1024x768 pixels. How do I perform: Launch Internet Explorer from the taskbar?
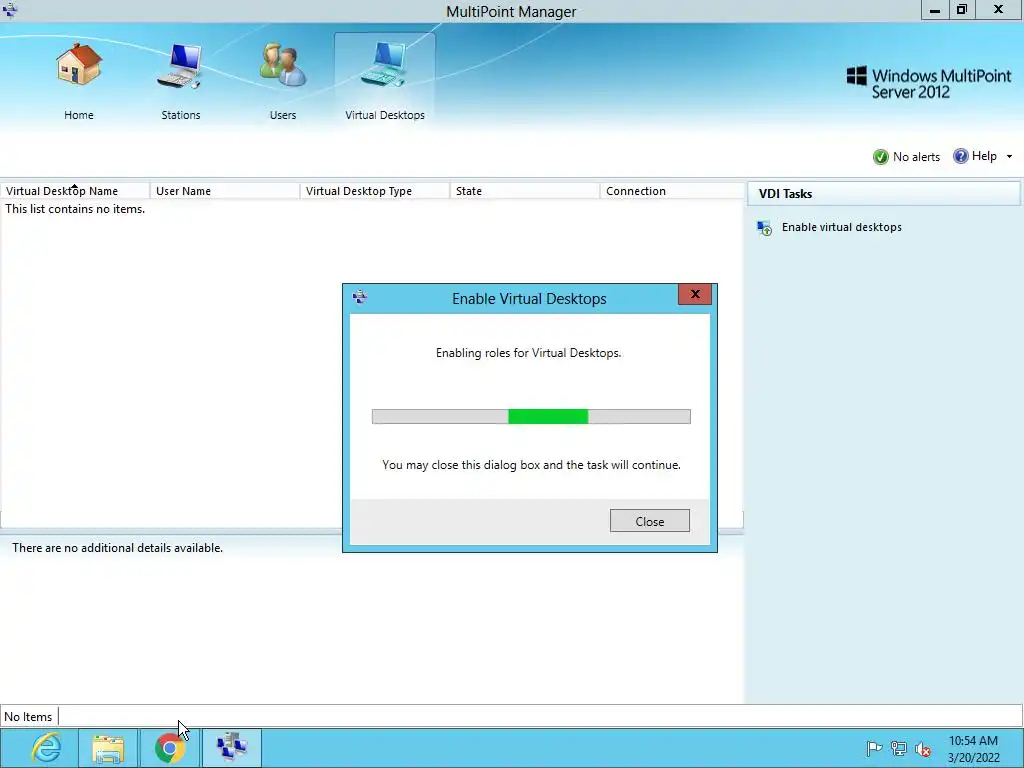click(x=46, y=748)
